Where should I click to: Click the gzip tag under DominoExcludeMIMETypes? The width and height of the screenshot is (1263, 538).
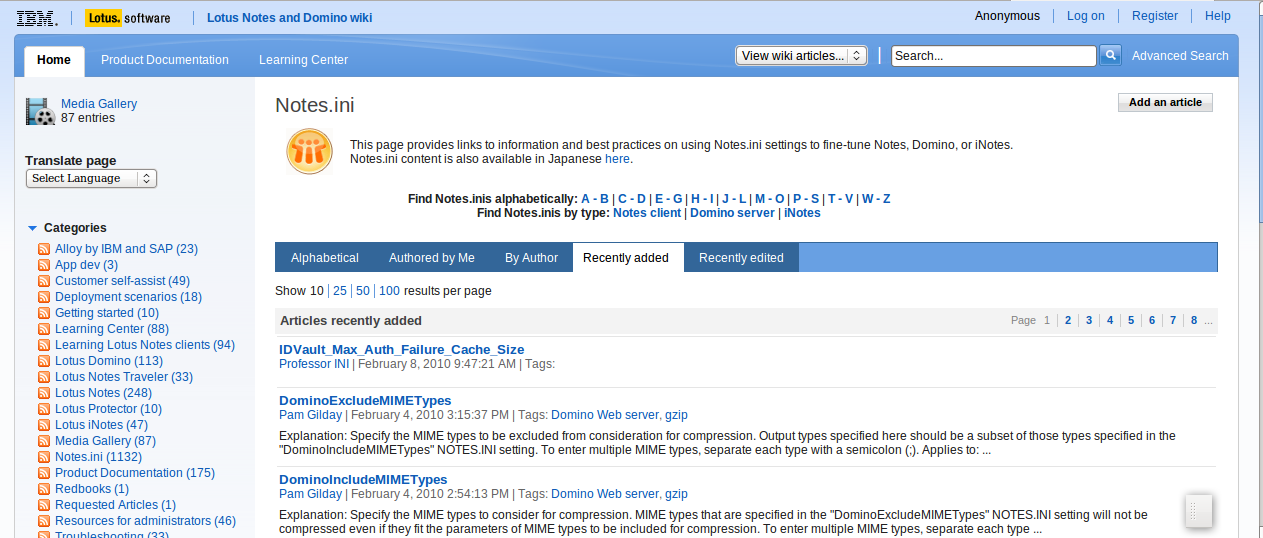tap(676, 415)
